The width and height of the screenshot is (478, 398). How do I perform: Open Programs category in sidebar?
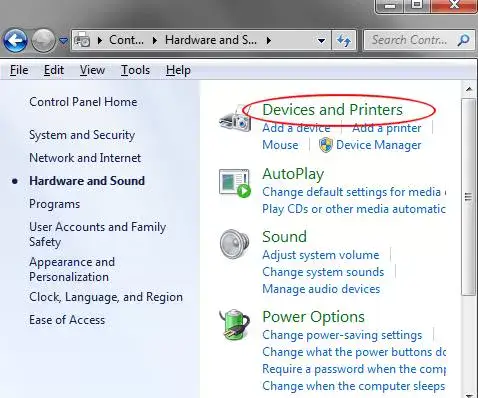coord(55,204)
